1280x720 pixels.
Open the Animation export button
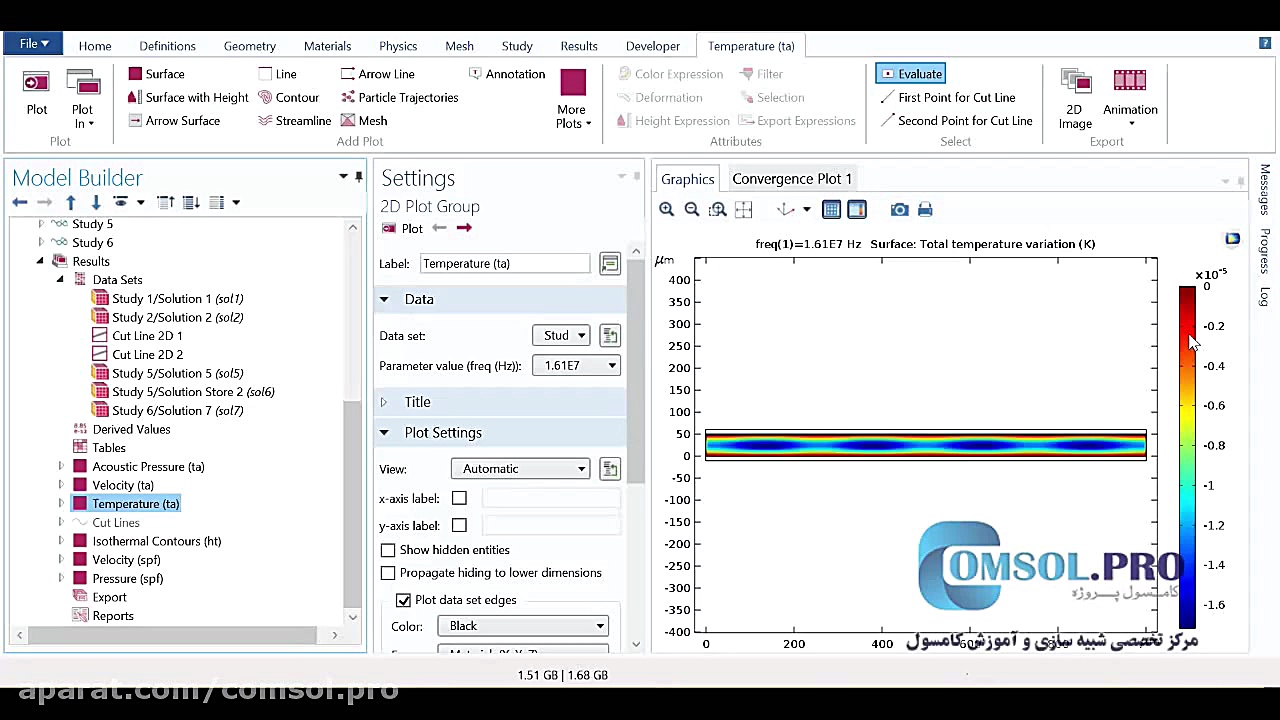pyautogui.click(x=1130, y=98)
